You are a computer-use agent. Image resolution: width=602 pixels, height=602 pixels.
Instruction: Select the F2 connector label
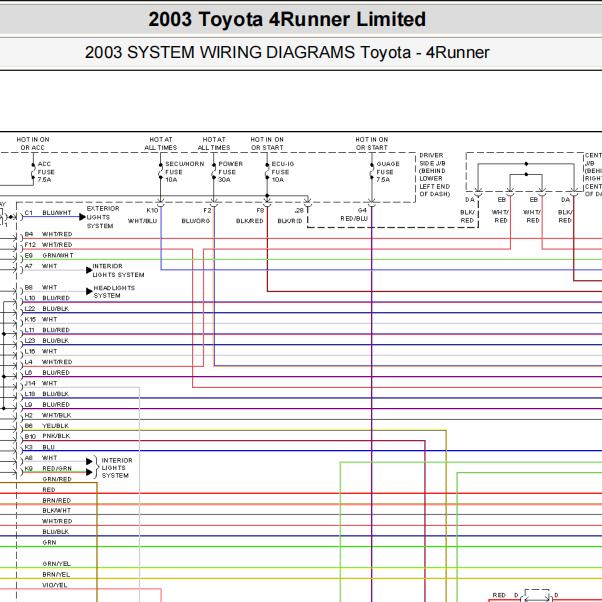[x=207, y=210]
